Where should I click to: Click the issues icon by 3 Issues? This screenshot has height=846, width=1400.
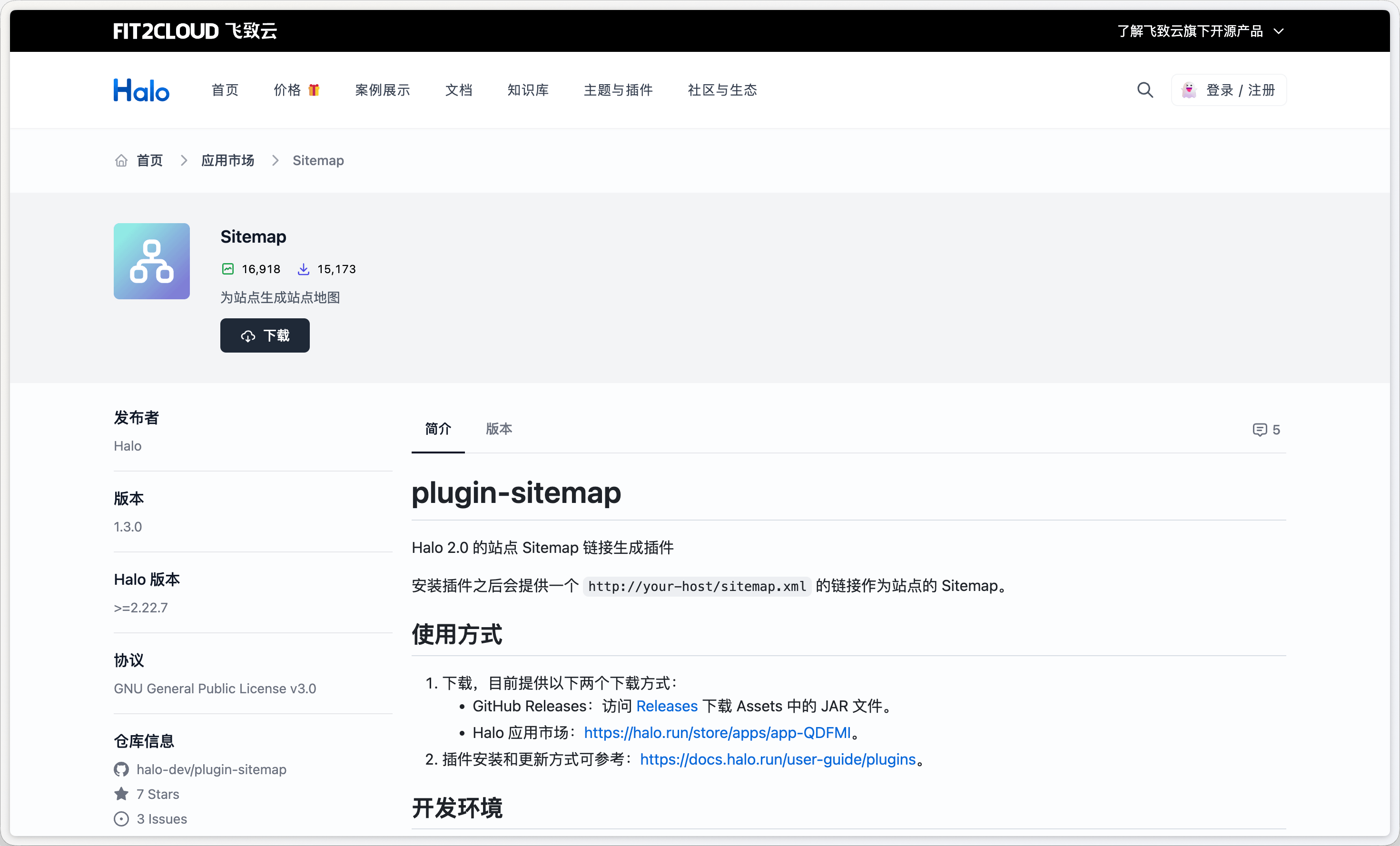pos(121,819)
